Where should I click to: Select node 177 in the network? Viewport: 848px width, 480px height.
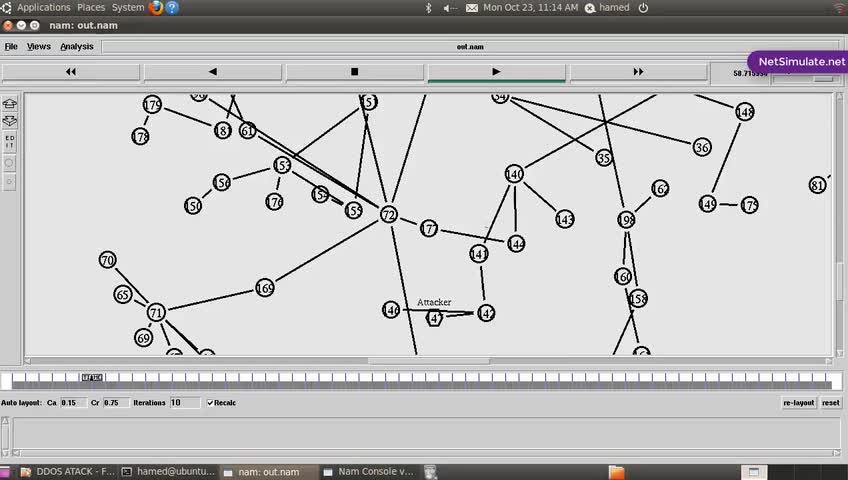point(429,228)
